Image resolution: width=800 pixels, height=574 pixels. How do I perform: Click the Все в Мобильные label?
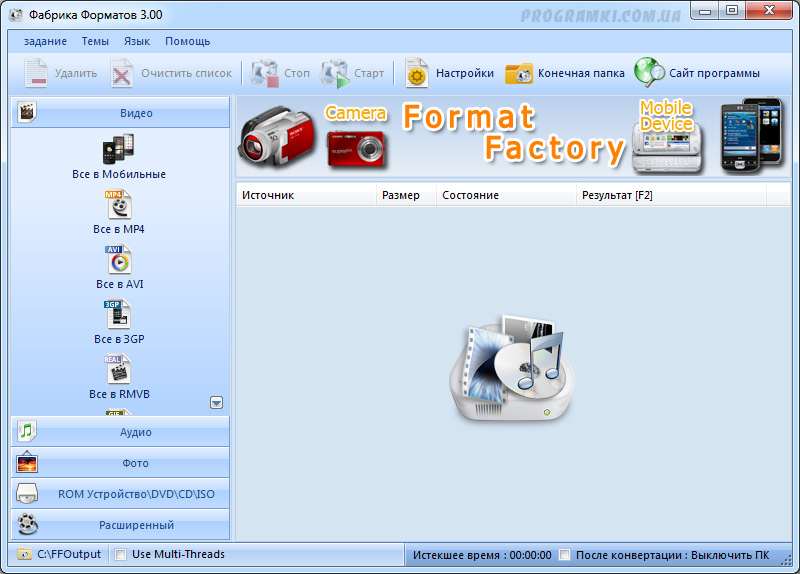(x=119, y=174)
